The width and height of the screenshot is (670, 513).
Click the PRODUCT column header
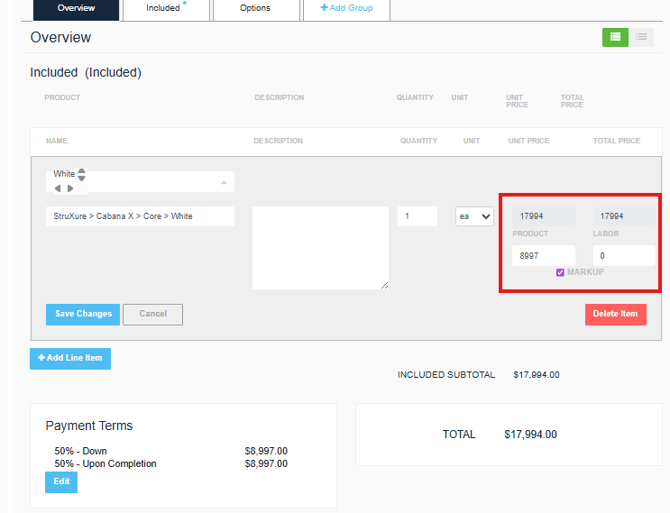62,98
